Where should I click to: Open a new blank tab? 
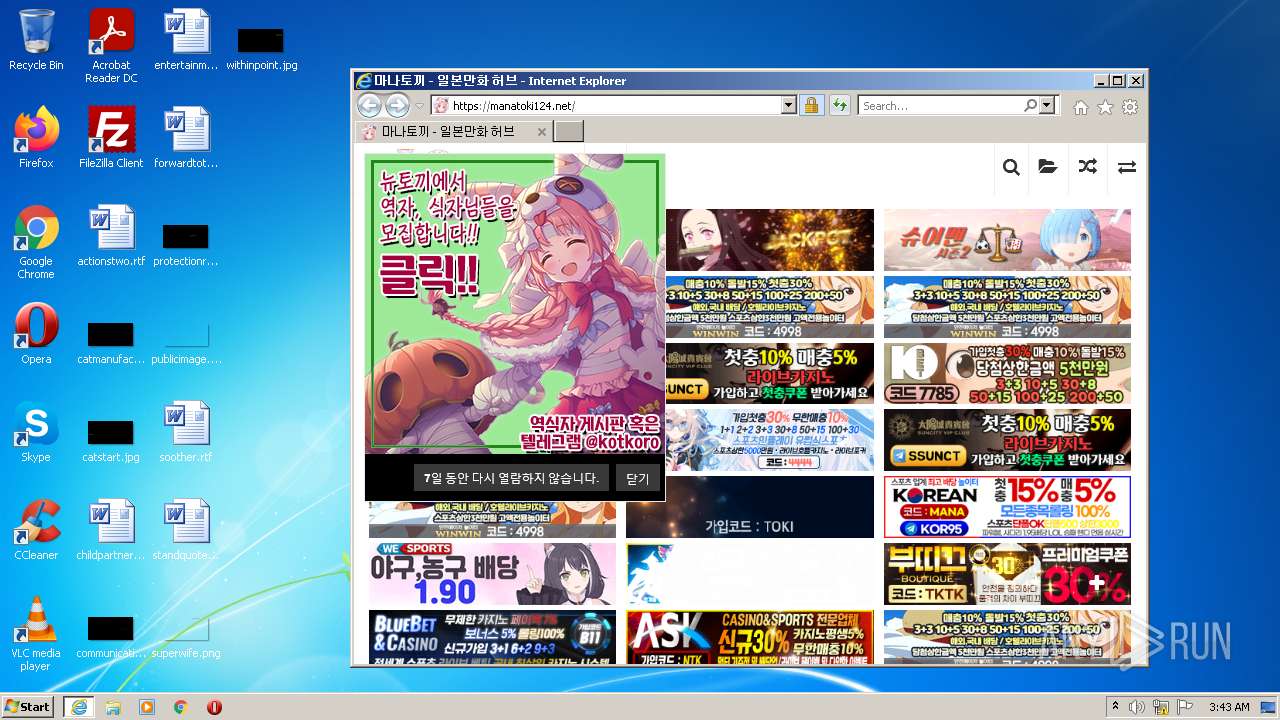[x=568, y=132]
